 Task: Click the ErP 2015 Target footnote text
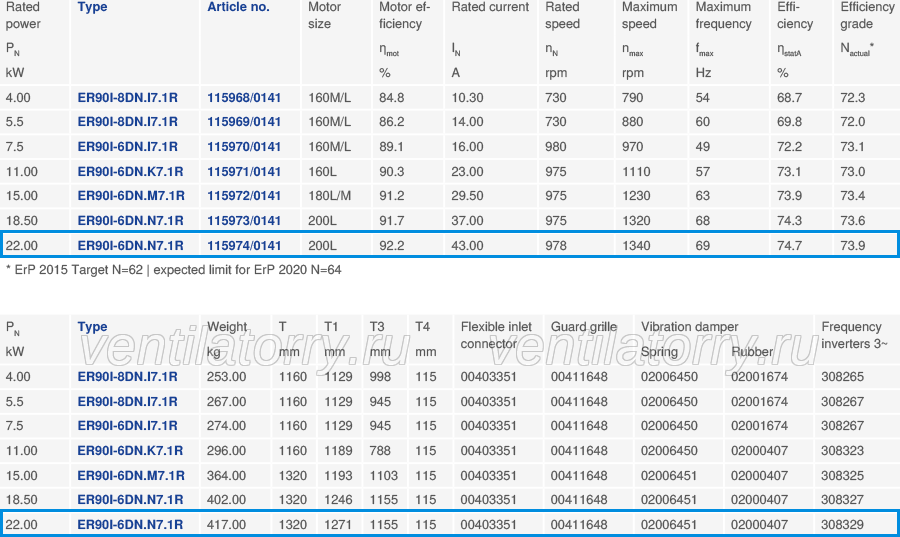pyautogui.click(x=173, y=270)
